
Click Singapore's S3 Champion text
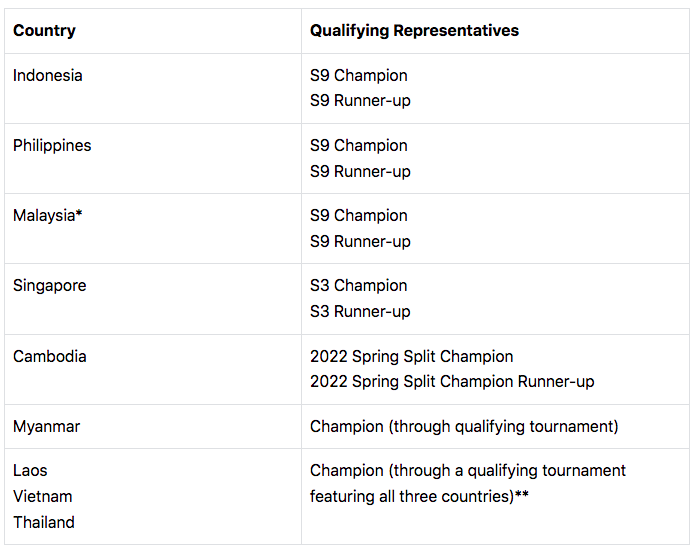[x=358, y=286]
